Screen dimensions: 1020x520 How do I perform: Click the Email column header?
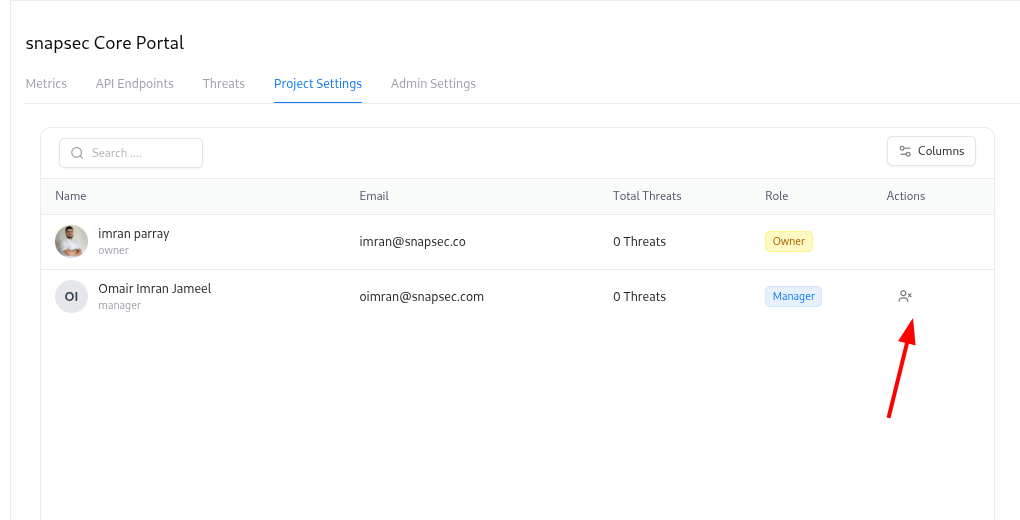tap(374, 196)
